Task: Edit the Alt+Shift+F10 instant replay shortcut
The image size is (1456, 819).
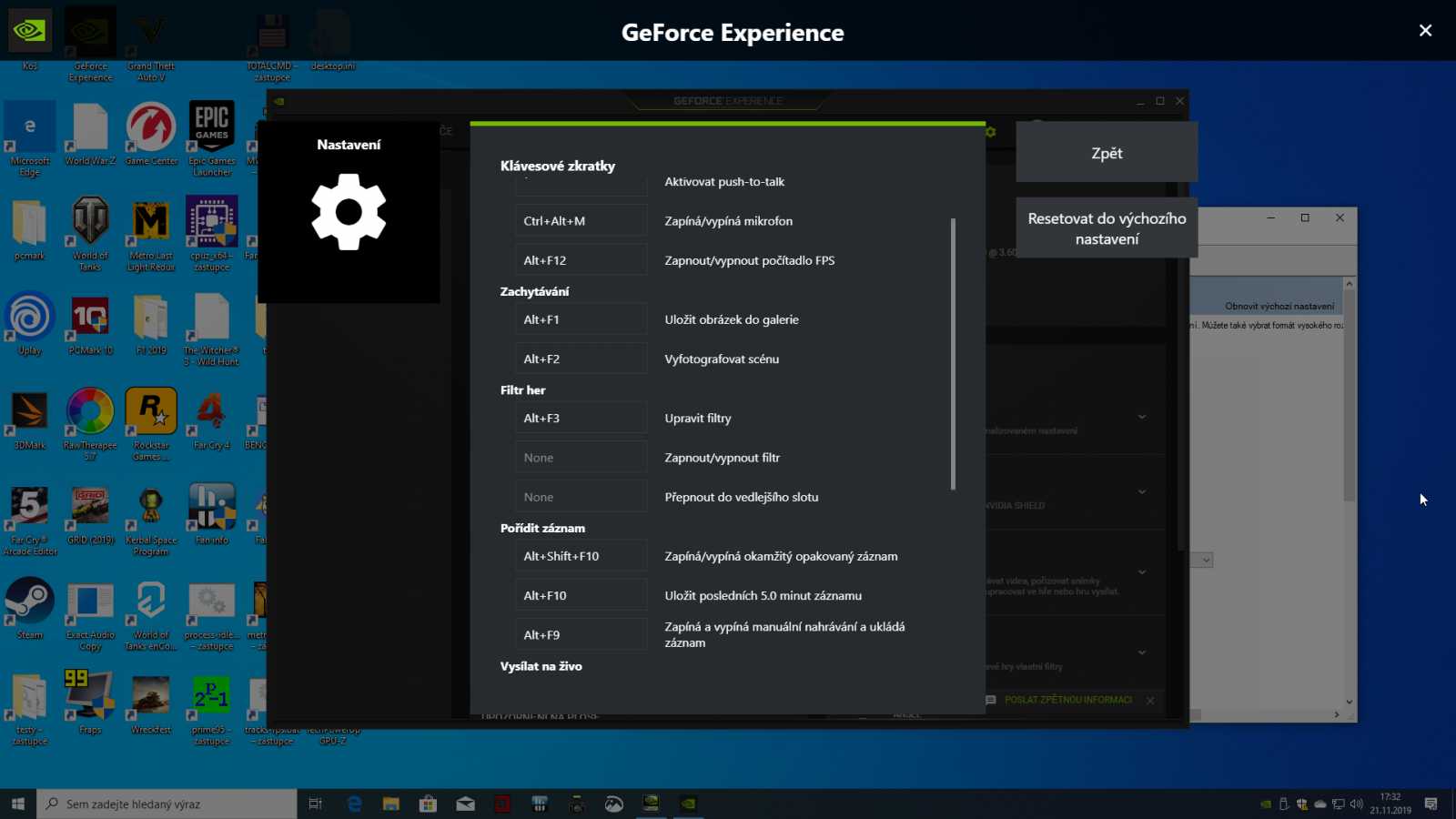Action: coord(581,556)
